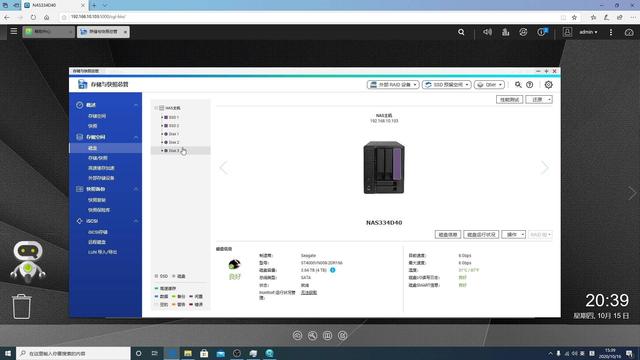Open Microsoft Store from Windows taskbar
This screenshot has height=360, width=640.
tap(204, 353)
